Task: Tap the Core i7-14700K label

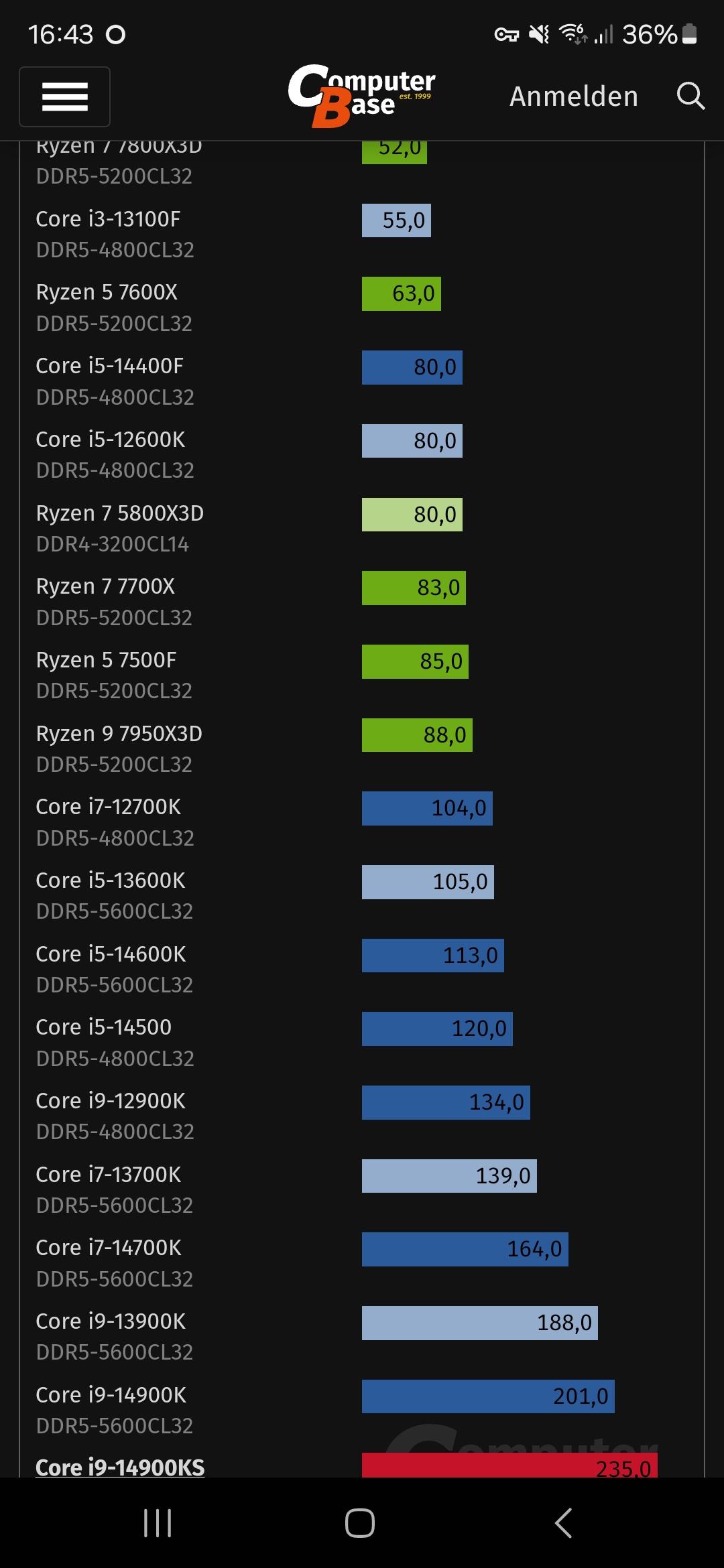Action: [109, 1248]
